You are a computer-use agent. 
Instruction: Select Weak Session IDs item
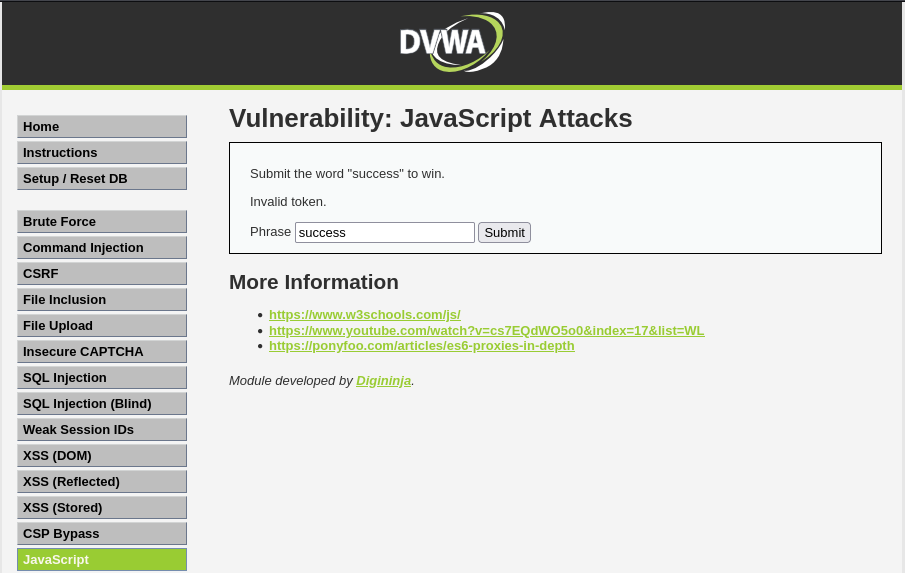(x=101, y=430)
